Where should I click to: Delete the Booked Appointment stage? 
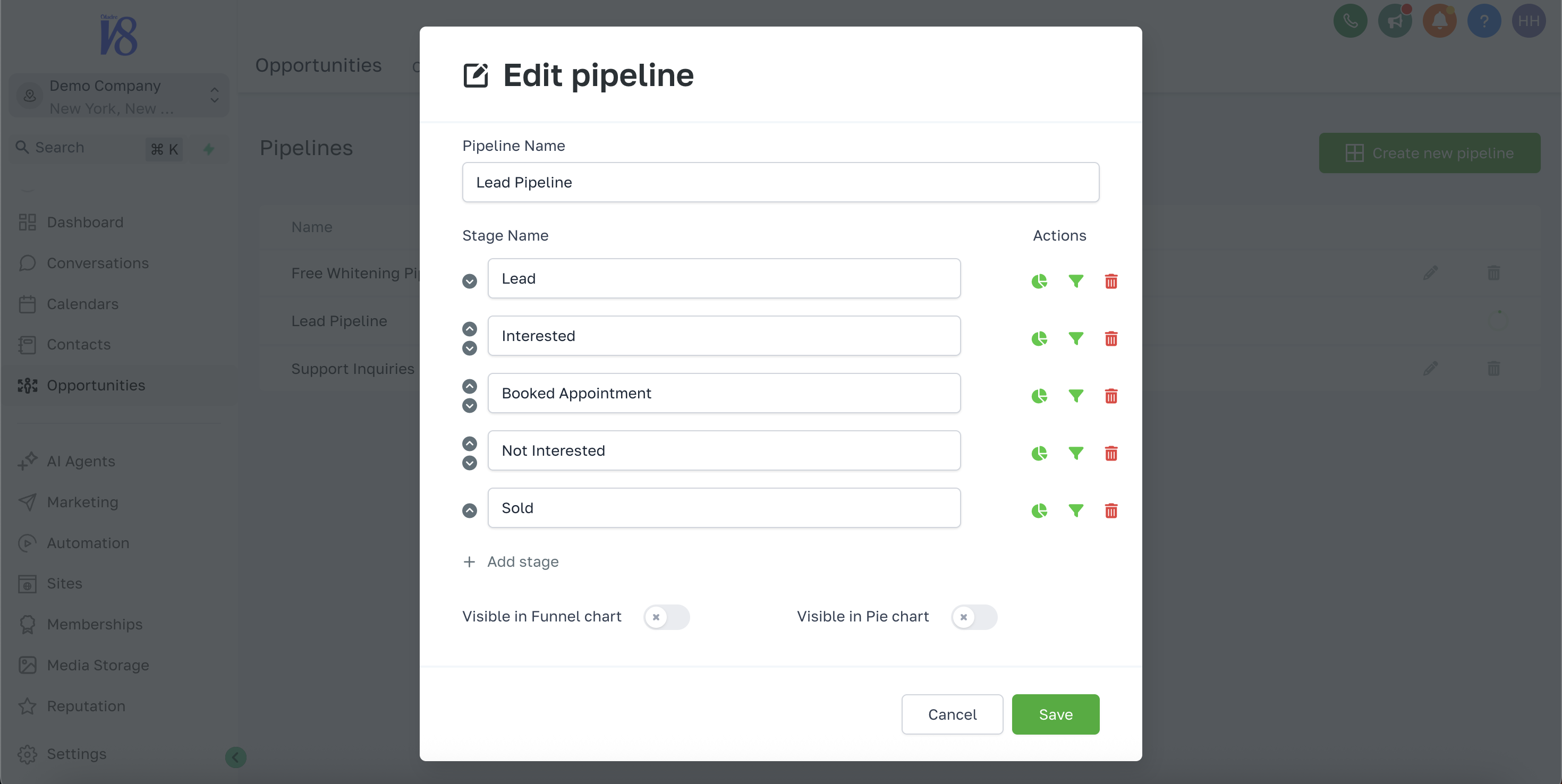click(x=1111, y=396)
